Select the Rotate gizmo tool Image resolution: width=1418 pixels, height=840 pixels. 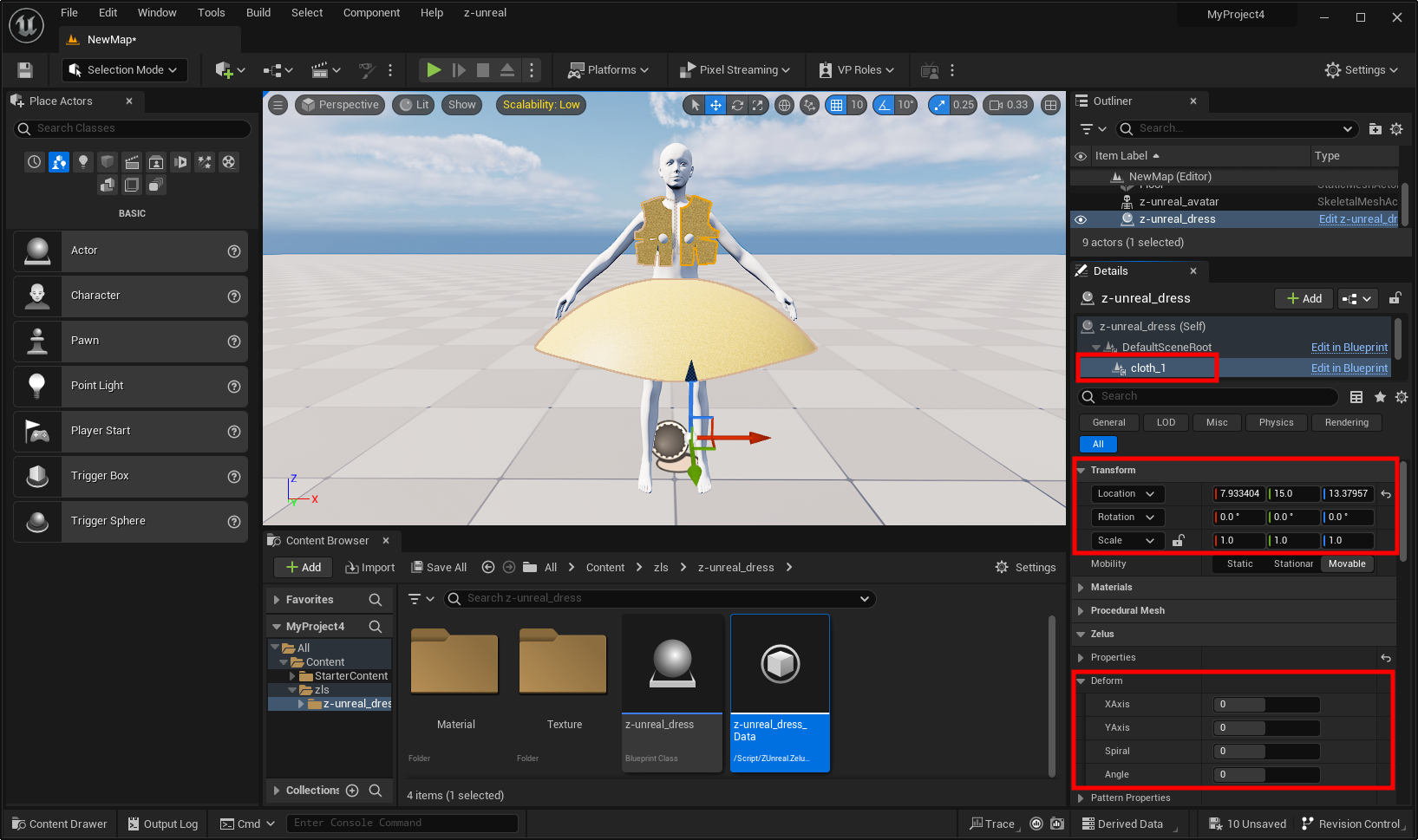[737, 105]
